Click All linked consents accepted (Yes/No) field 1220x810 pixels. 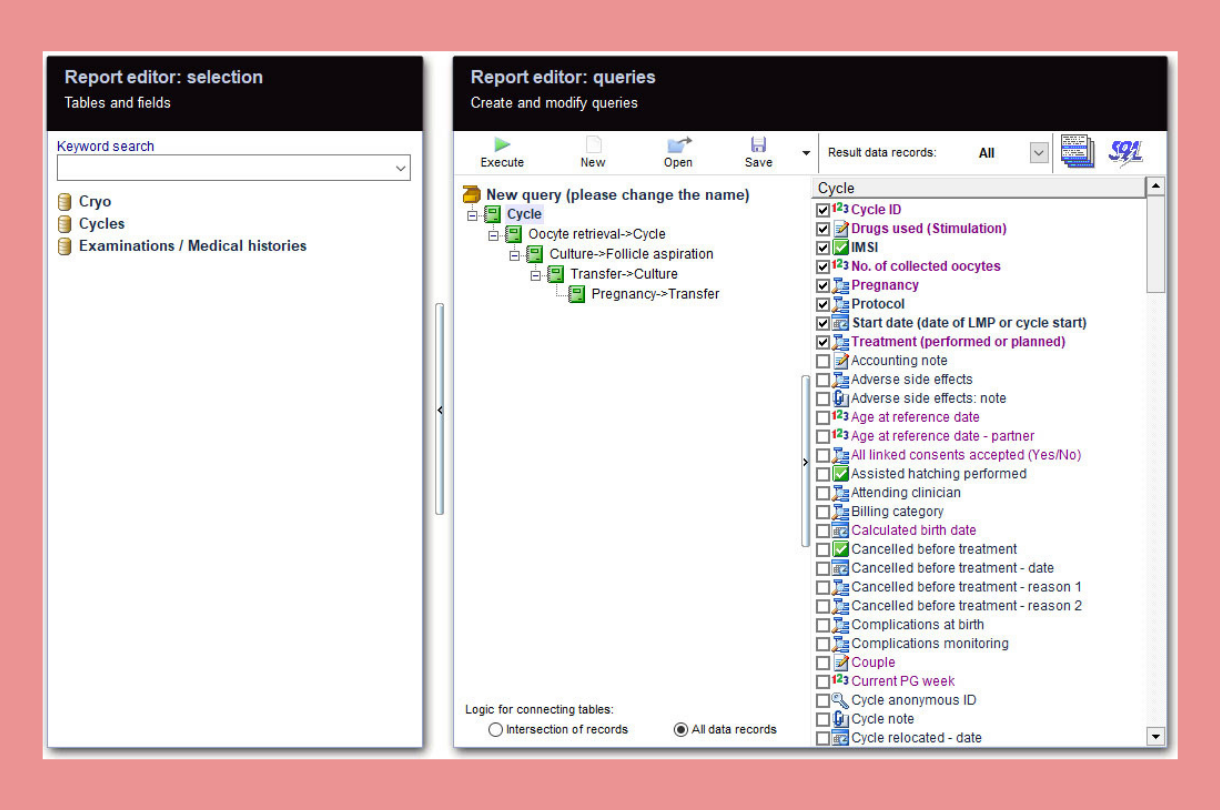point(966,455)
